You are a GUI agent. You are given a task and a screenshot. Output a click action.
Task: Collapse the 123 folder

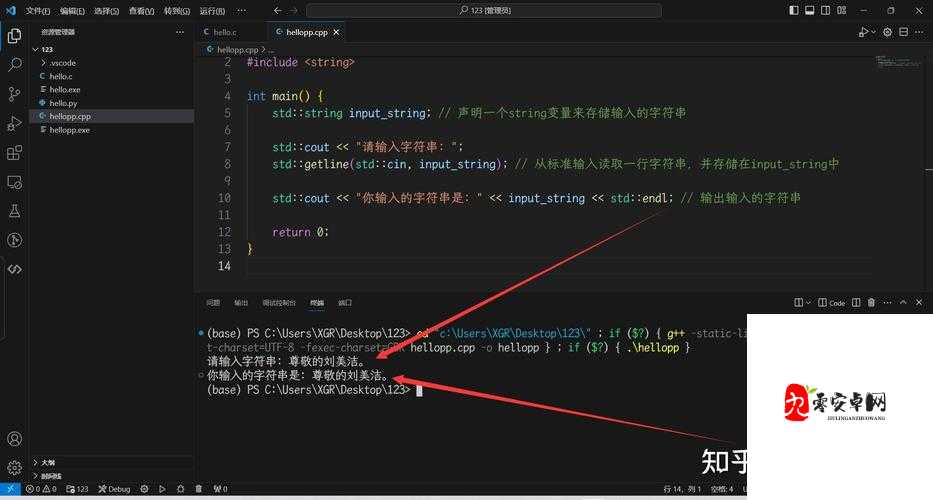112,49
